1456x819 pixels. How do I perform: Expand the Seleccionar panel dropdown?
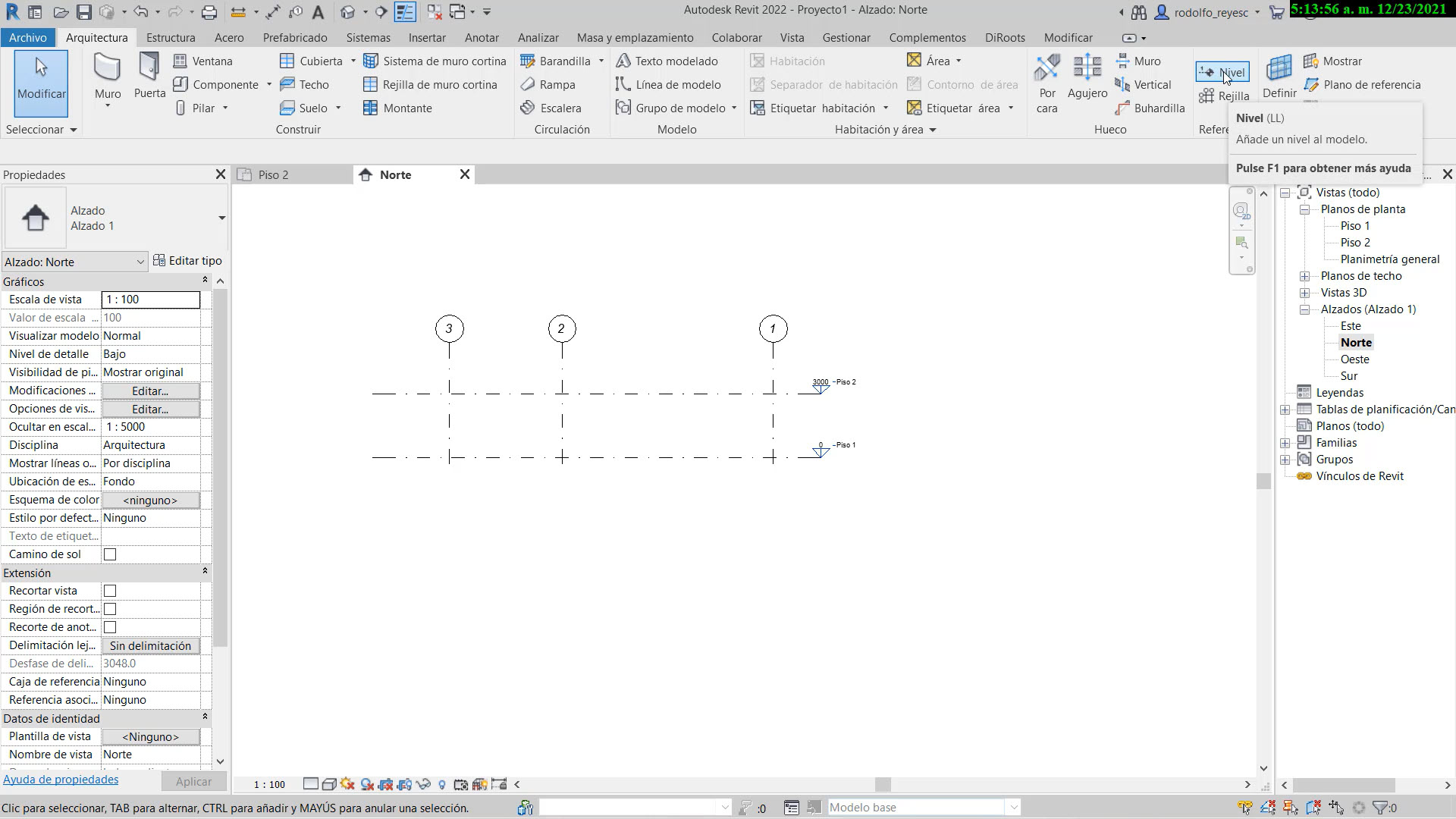click(x=73, y=130)
